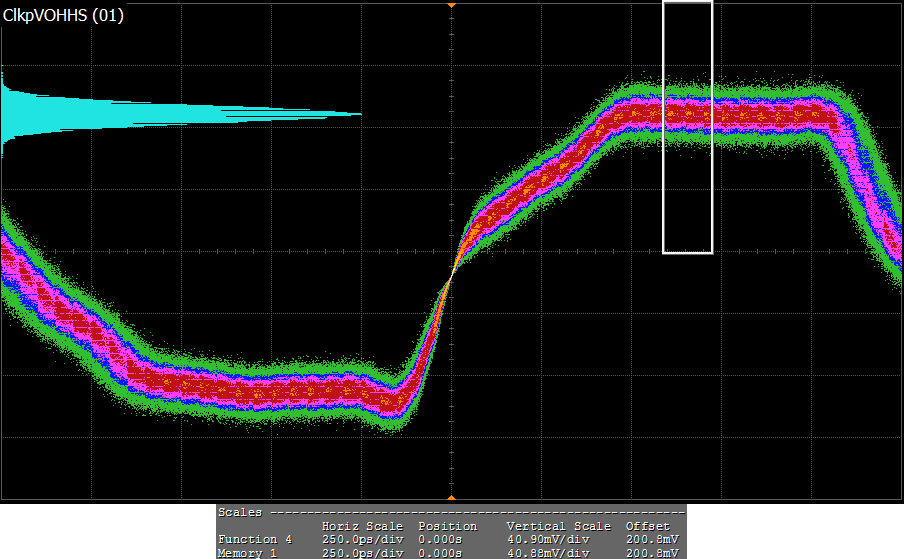Click the Scales section heading
Screen dimensions: 904x559
click(239, 512)
